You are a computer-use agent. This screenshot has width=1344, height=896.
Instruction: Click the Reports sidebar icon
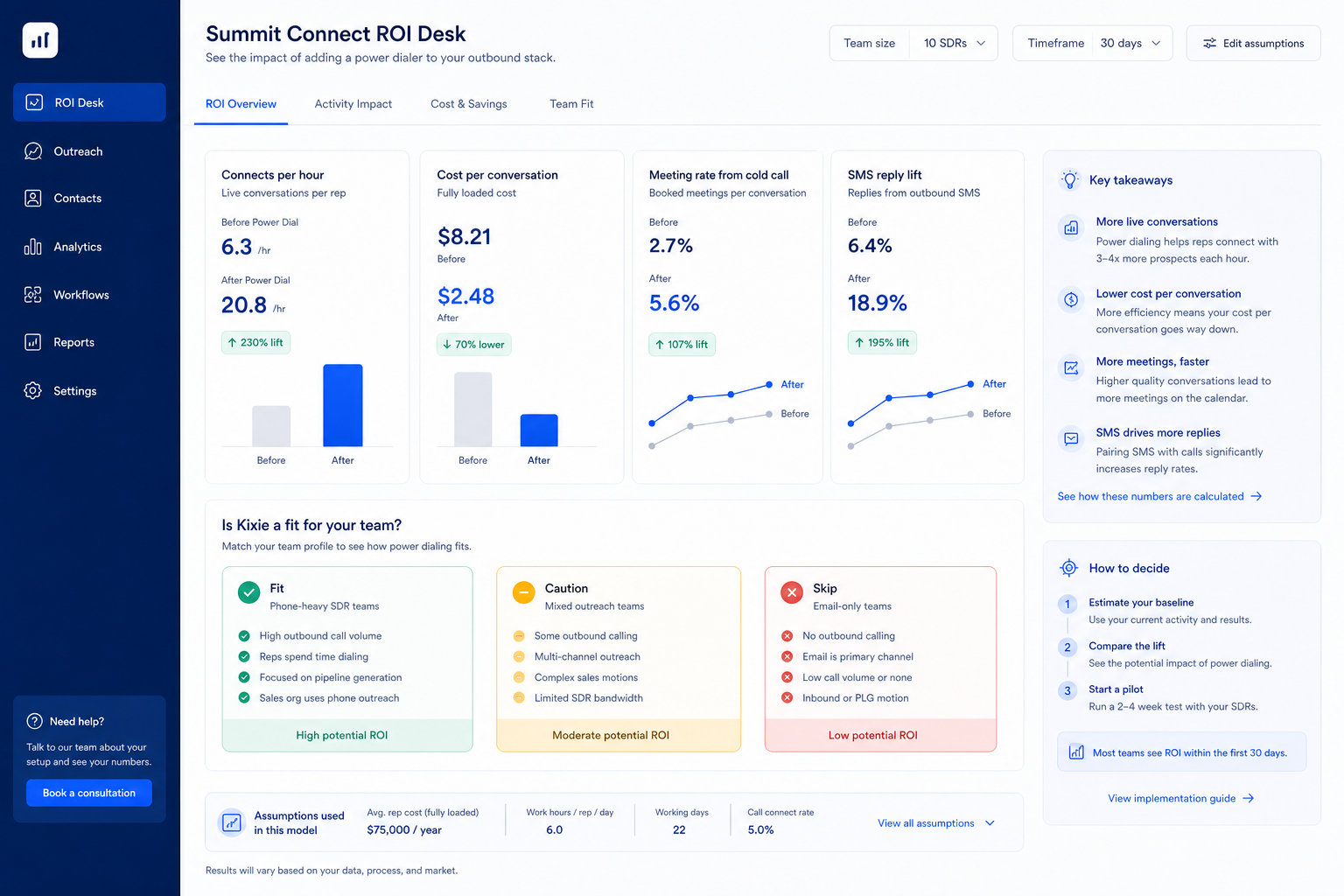[33, 342]
